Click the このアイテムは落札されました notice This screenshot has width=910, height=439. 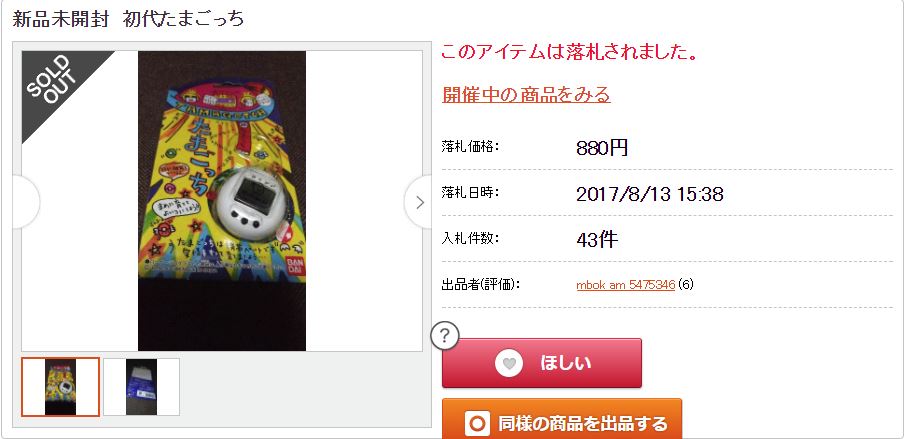569,52
